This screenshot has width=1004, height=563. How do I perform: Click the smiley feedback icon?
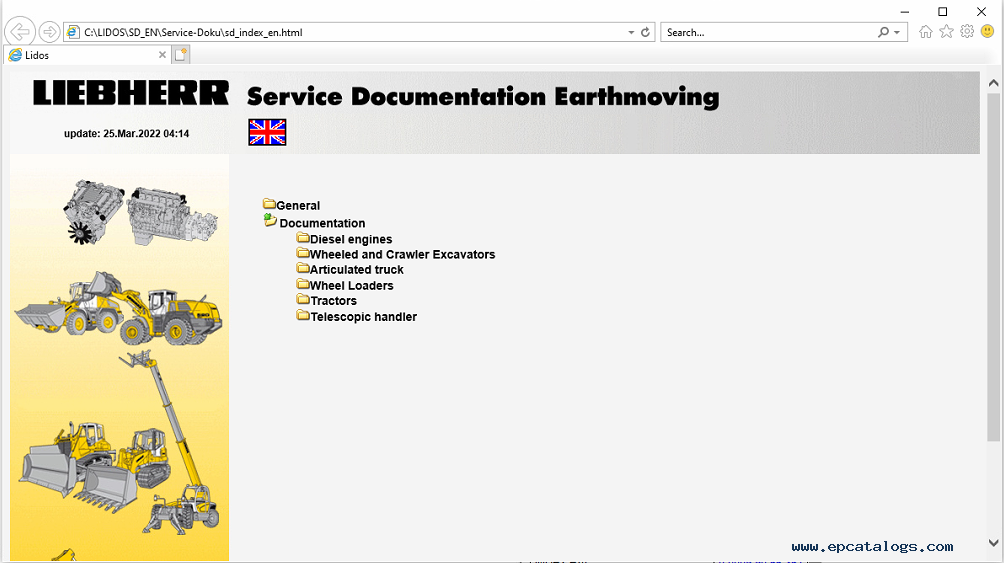(987, 31)
